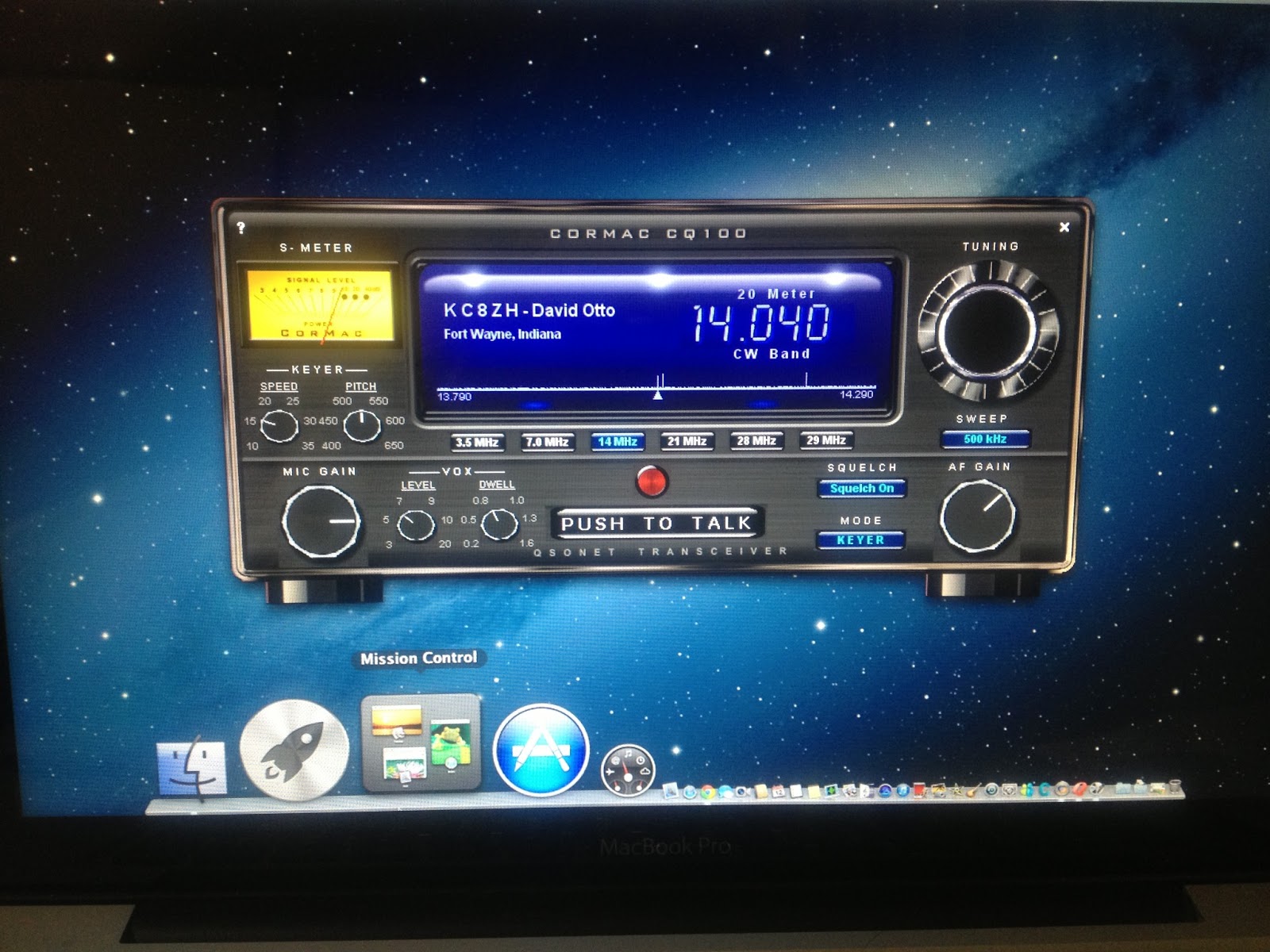Click the spectrum frequency marker triangle
The image size is (1270, 952).
(657, 393)
